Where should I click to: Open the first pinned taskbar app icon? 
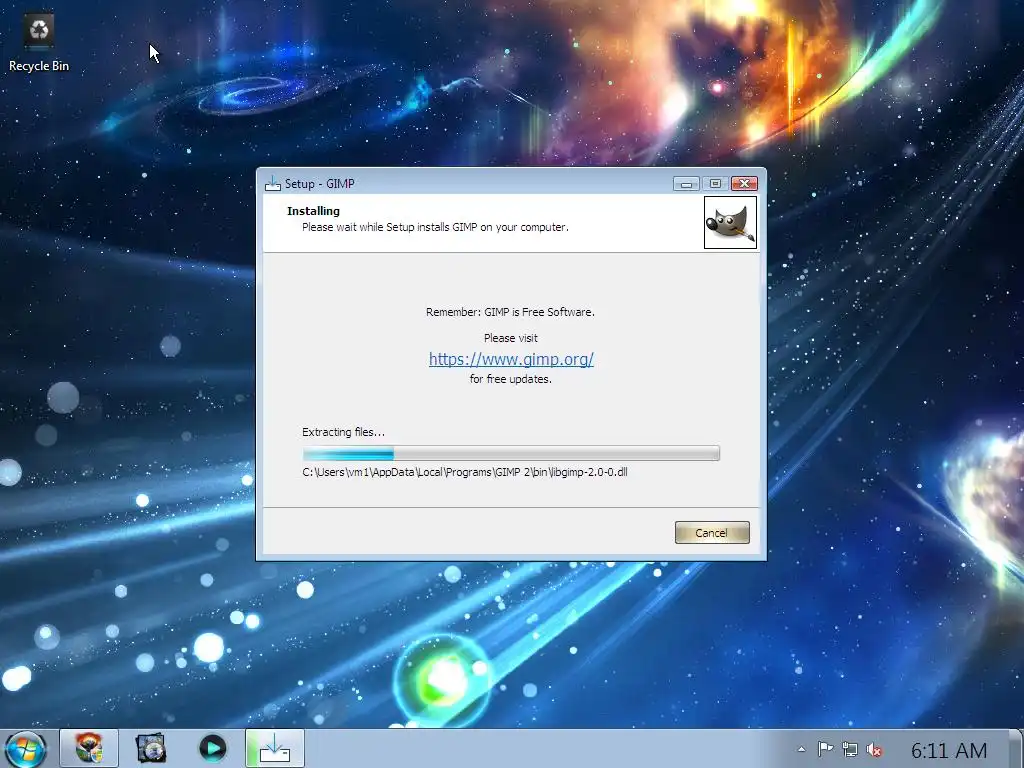(89, 748)
